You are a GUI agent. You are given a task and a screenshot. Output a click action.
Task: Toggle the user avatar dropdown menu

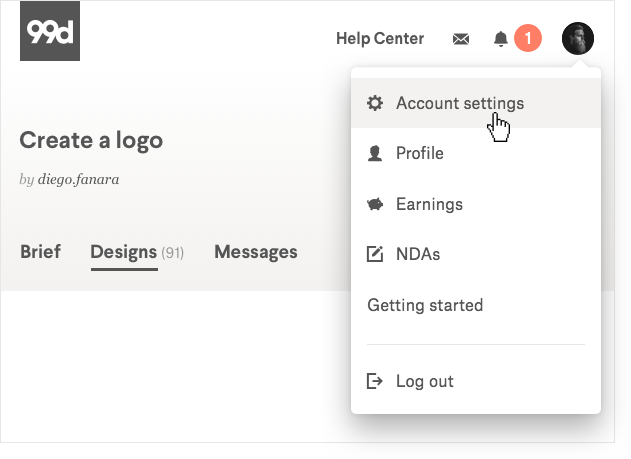[x=578, y=39]
